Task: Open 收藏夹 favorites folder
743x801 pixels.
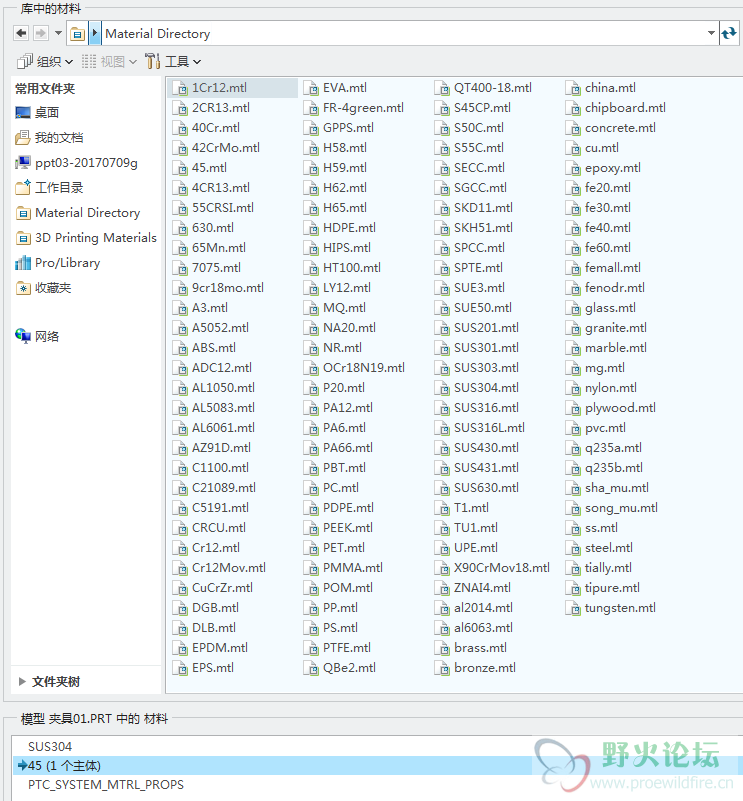Action: tap(43, 288)
